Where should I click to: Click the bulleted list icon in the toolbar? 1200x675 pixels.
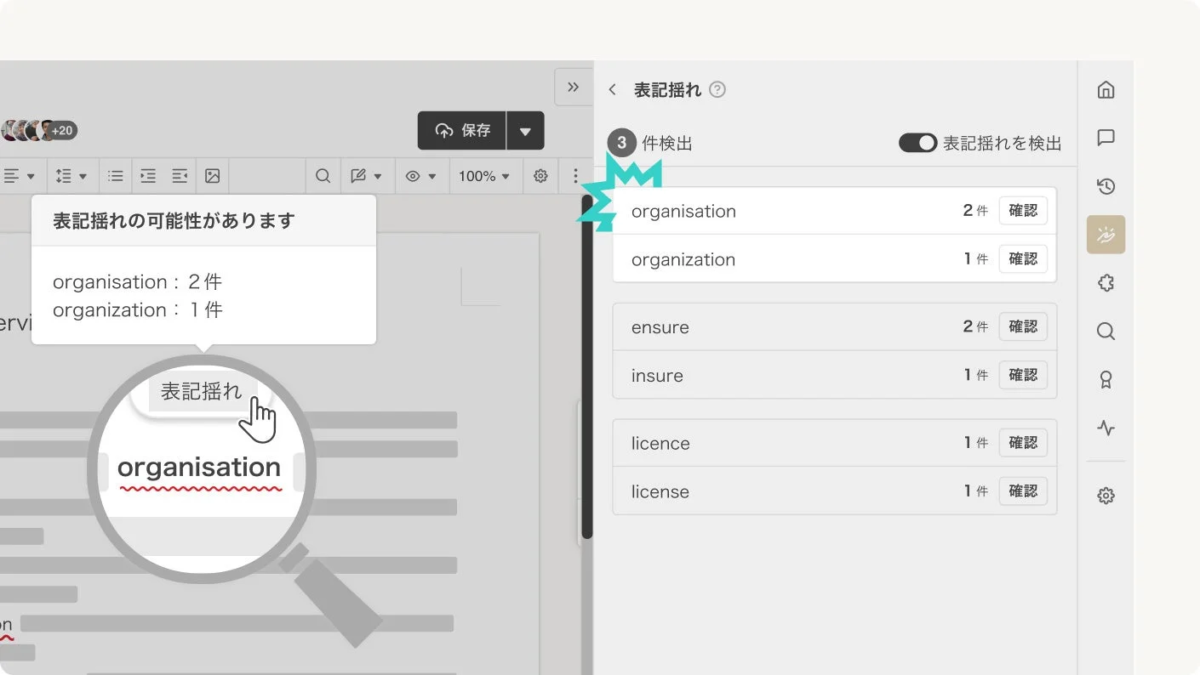tap(115, 176)
